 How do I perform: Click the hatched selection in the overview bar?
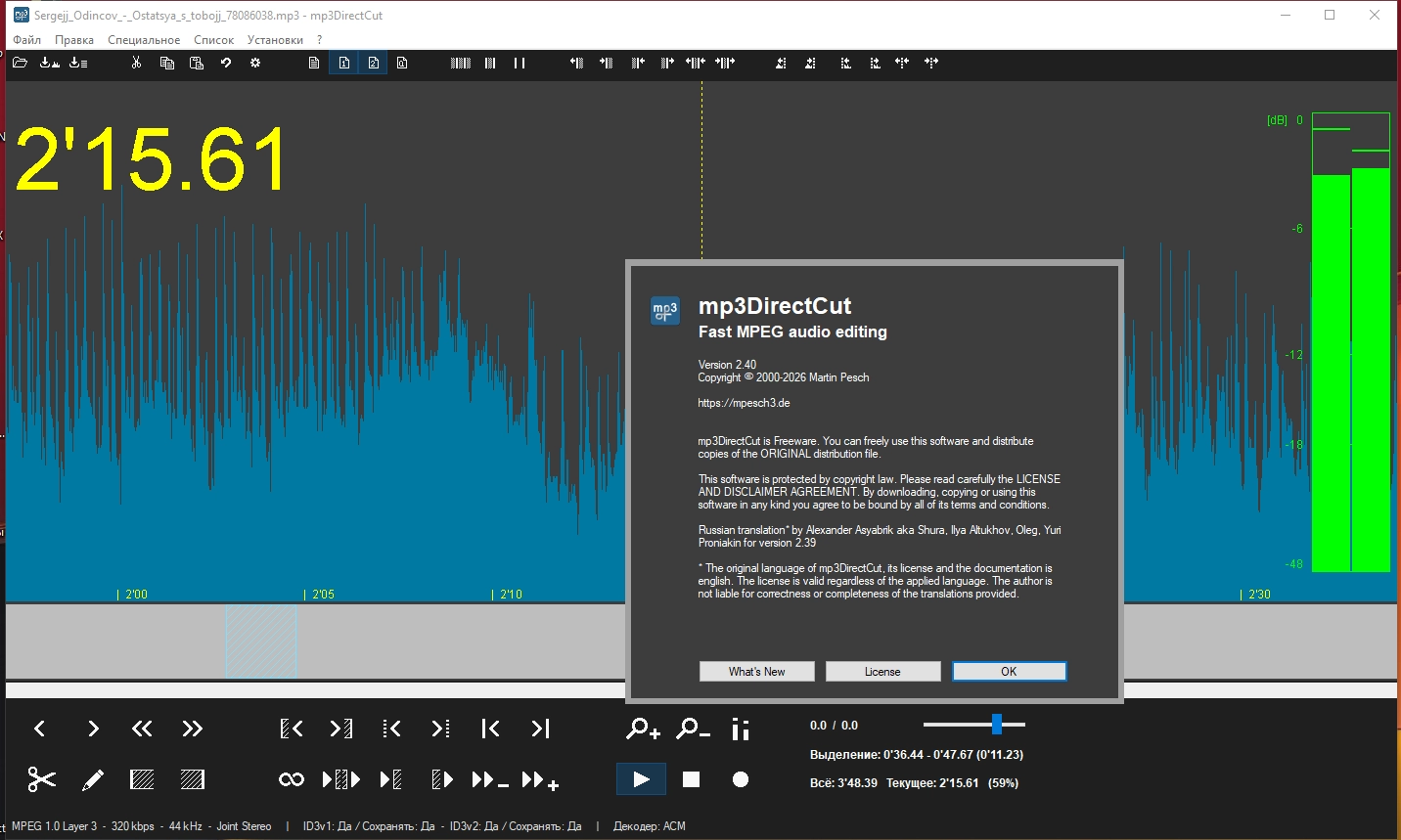click(260, 641)
